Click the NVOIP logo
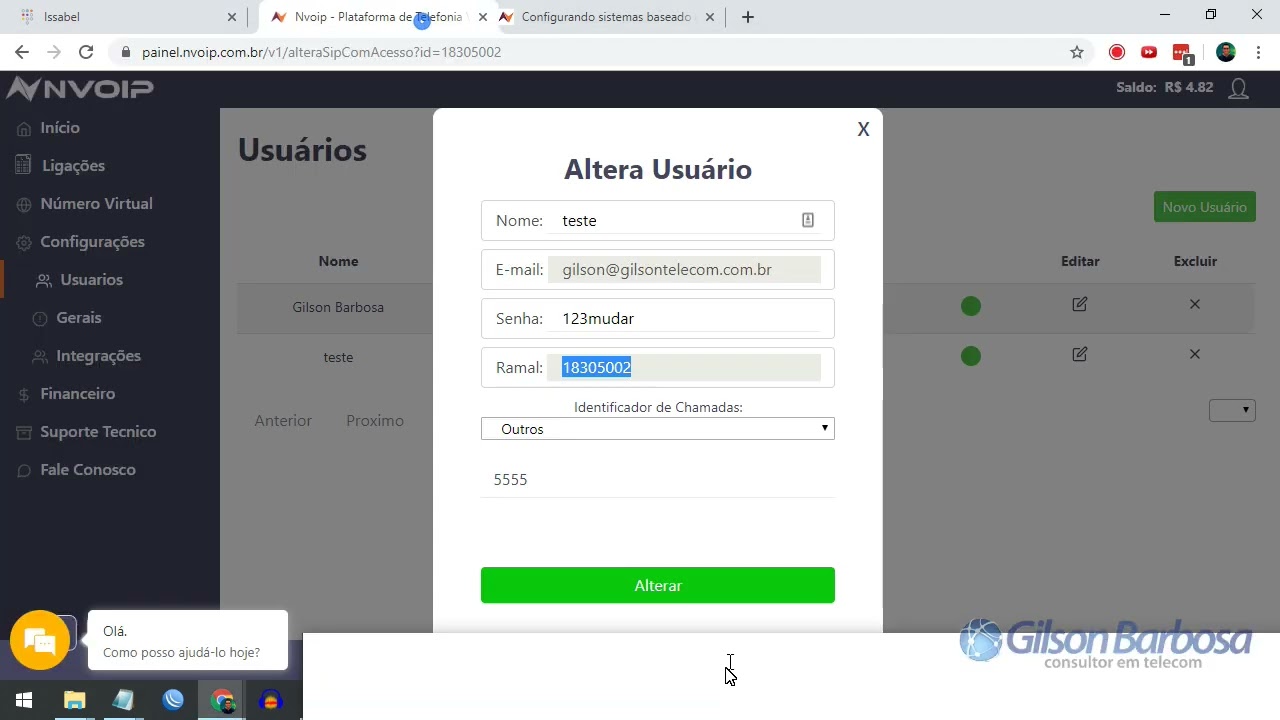The image size is (1280, 720). pyautogui.click(x=80, y=89)
